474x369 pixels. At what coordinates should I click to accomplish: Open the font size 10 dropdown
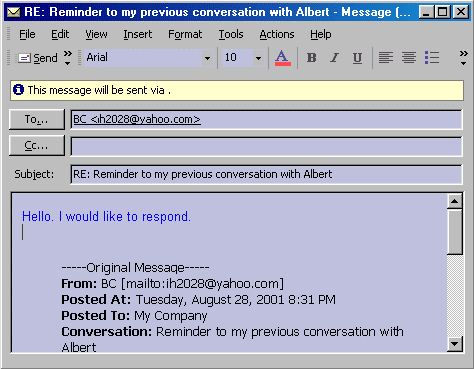pyautogui.click(x=258, y=58)
